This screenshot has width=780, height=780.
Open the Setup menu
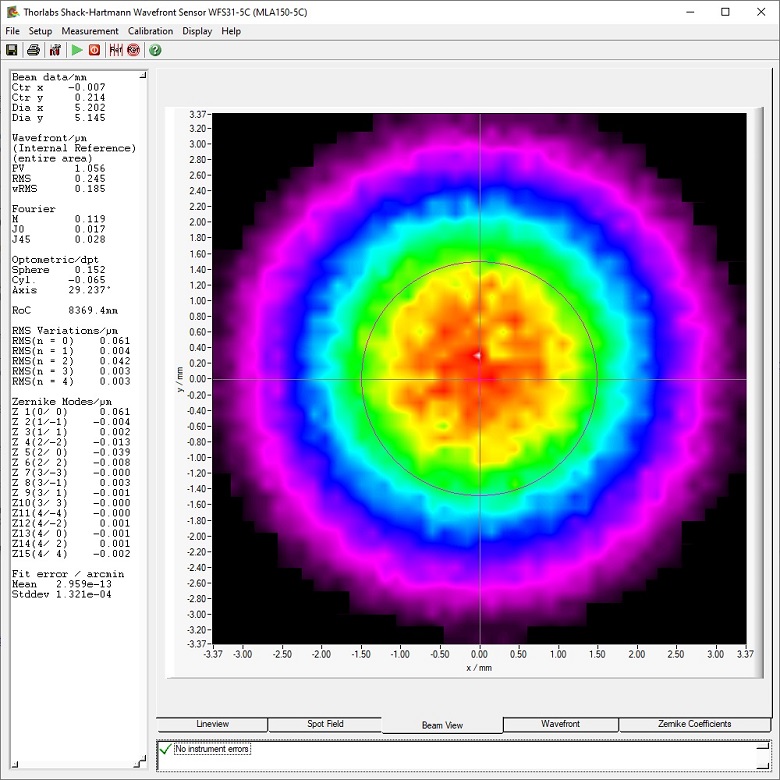[40, 31]
